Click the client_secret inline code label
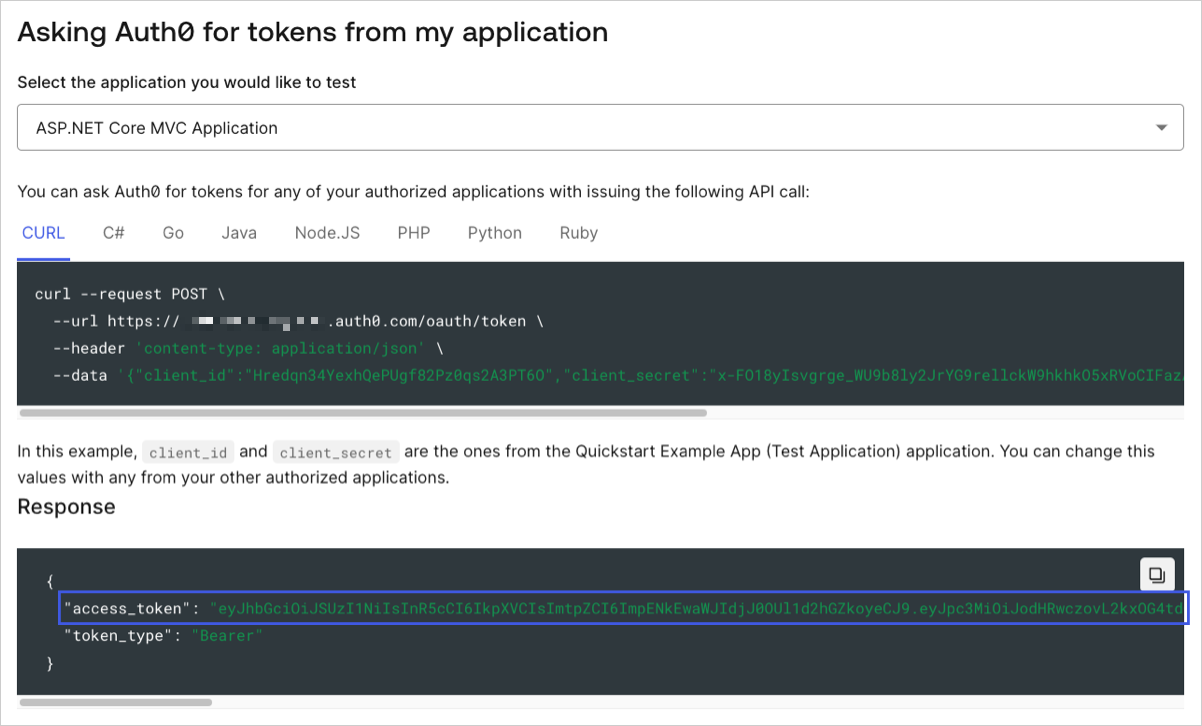Screen dimensions: 1202x726 pyautogui.click(x=336, y=452)
